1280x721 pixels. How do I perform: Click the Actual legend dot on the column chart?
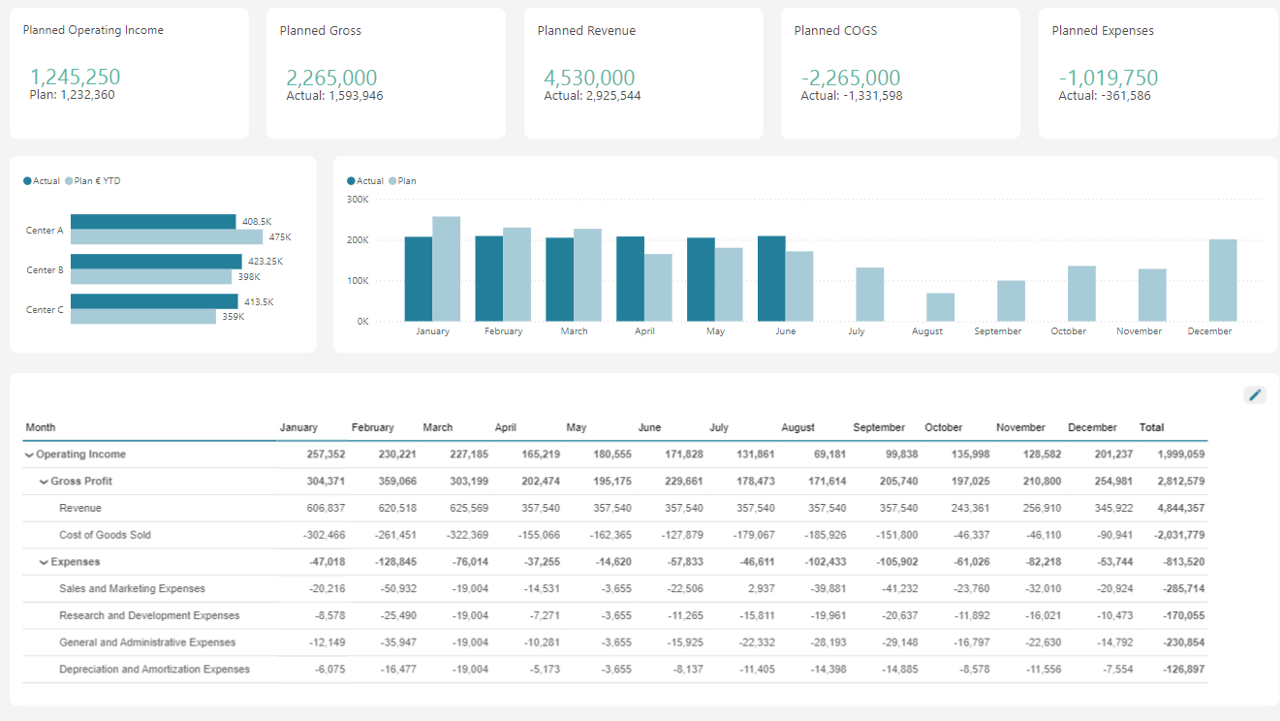tap(352, 181)
